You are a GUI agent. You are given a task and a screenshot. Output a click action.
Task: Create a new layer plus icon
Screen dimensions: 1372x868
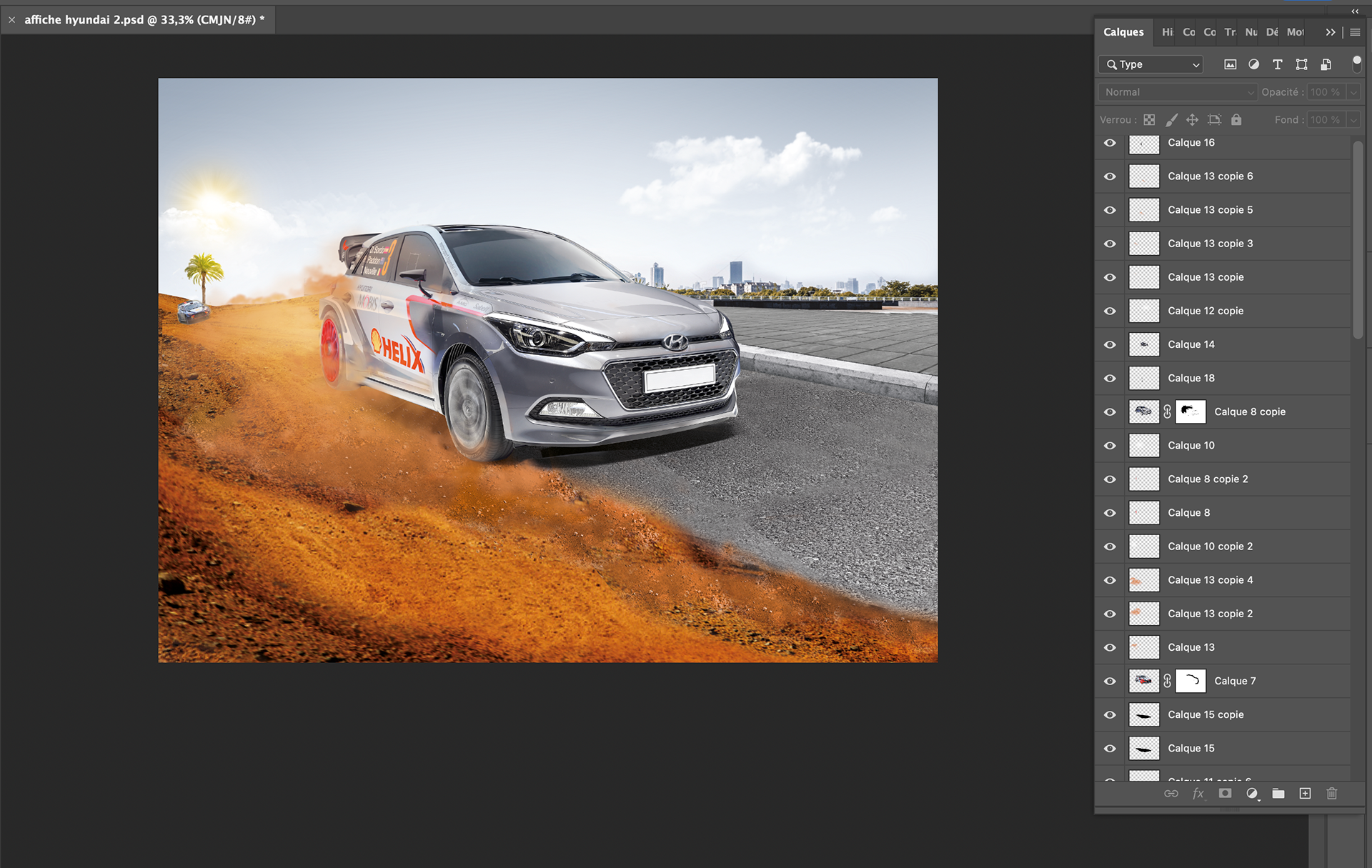coord(1305,794)
